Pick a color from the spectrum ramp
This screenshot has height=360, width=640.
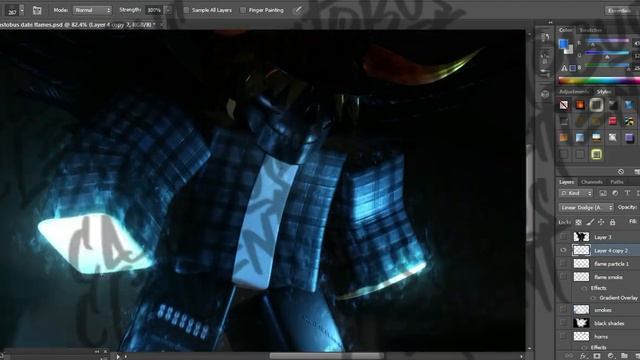click(x=599, y=80)
